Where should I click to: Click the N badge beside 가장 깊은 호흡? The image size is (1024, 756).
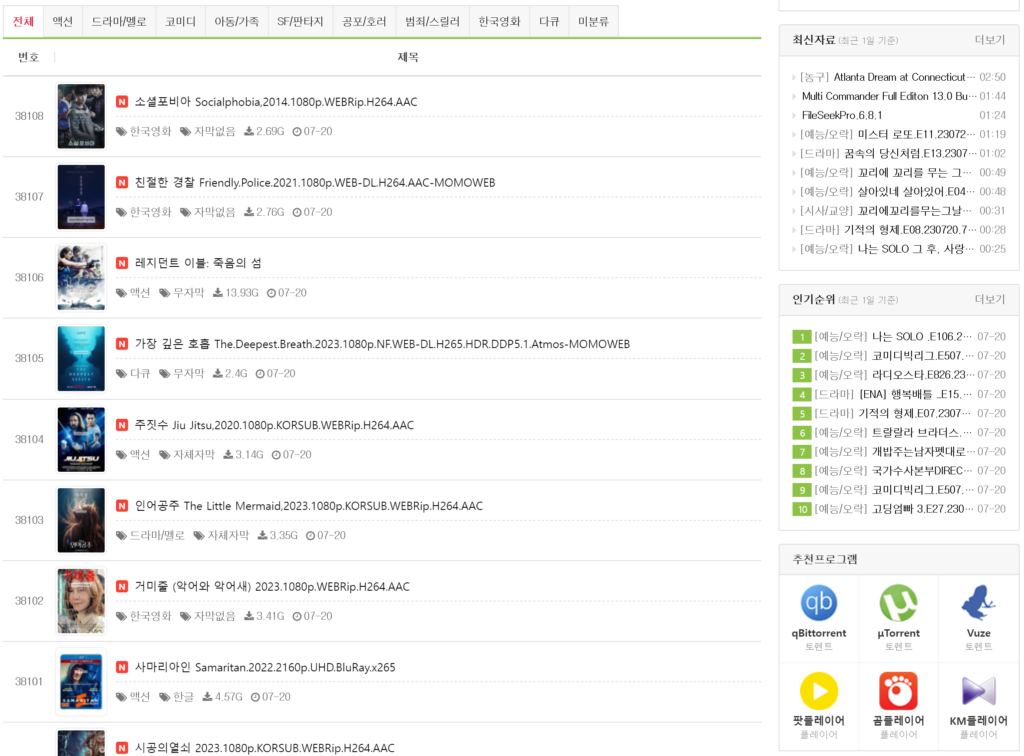coord(122,344)
